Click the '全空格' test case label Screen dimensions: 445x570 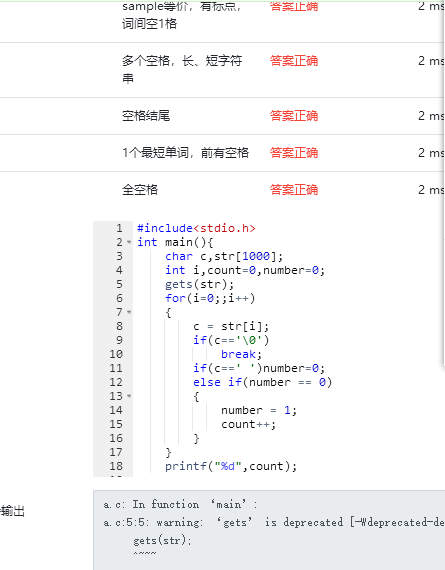coord(140,189)
